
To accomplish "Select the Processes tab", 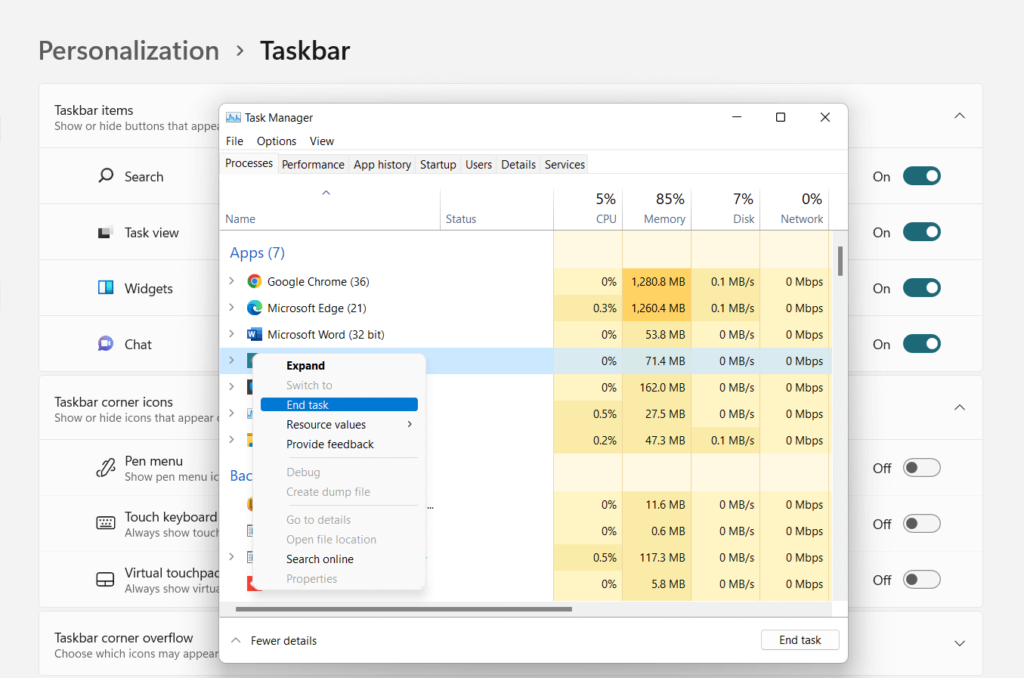I will [249, 163].
